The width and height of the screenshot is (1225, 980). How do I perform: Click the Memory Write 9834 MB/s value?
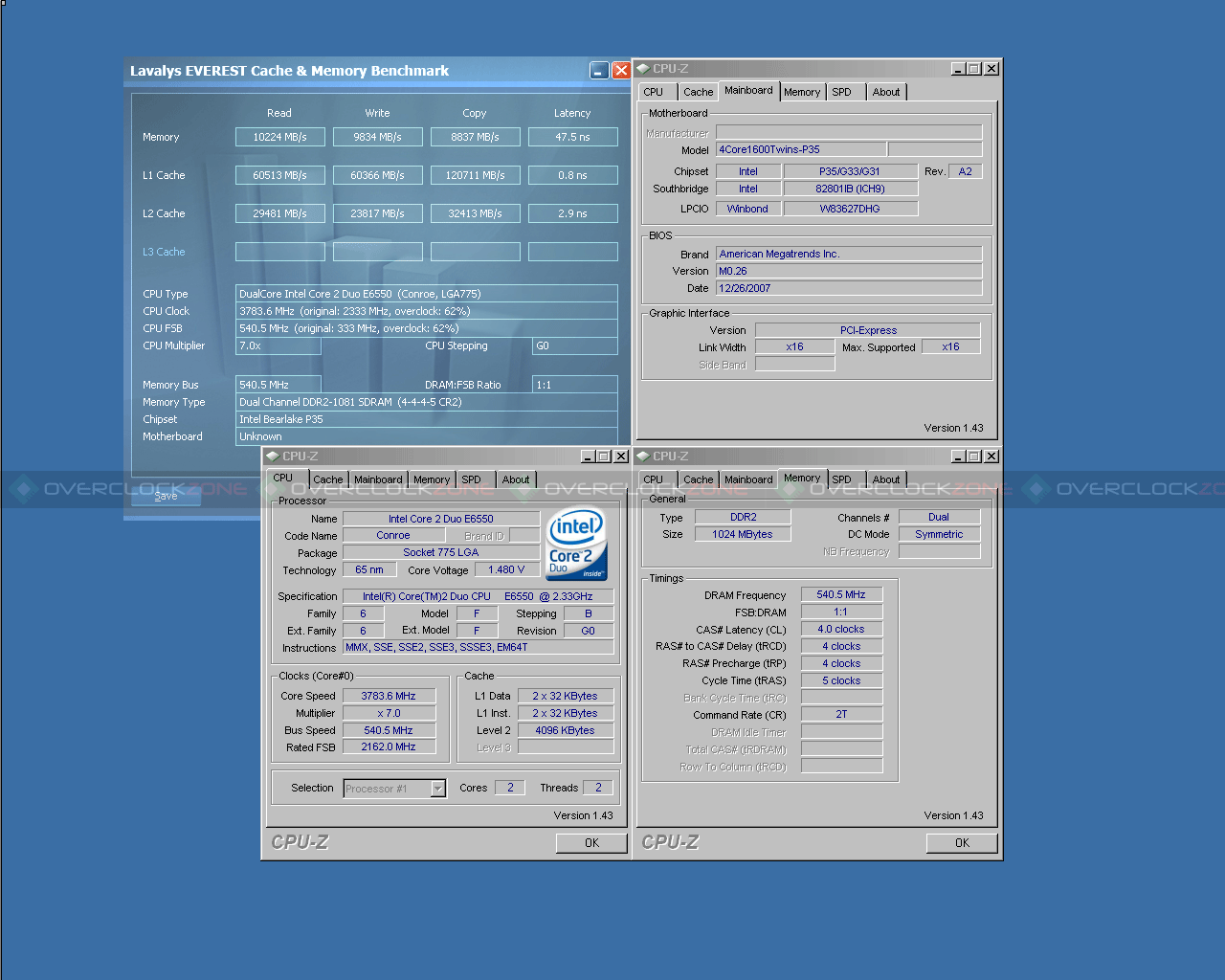pyautogui.click(x=377, y=137)
